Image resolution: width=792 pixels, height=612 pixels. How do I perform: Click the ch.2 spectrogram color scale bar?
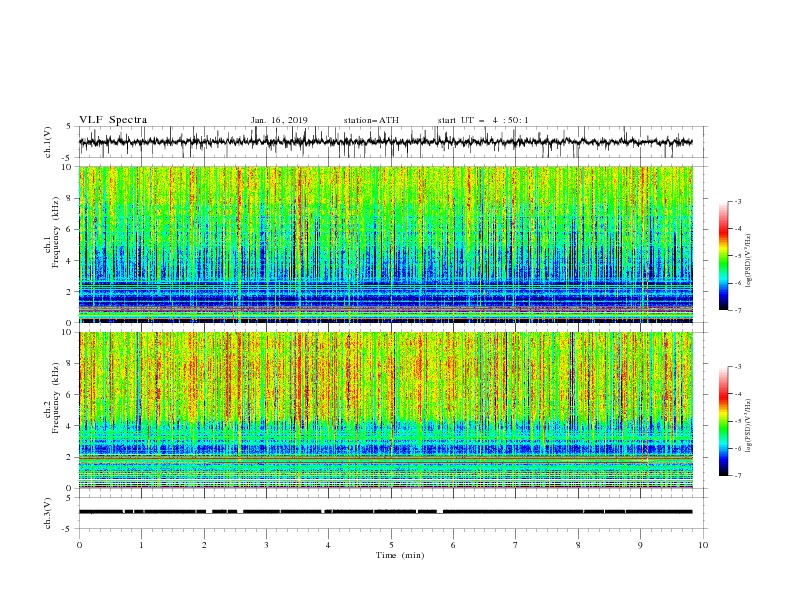(724, 421)
